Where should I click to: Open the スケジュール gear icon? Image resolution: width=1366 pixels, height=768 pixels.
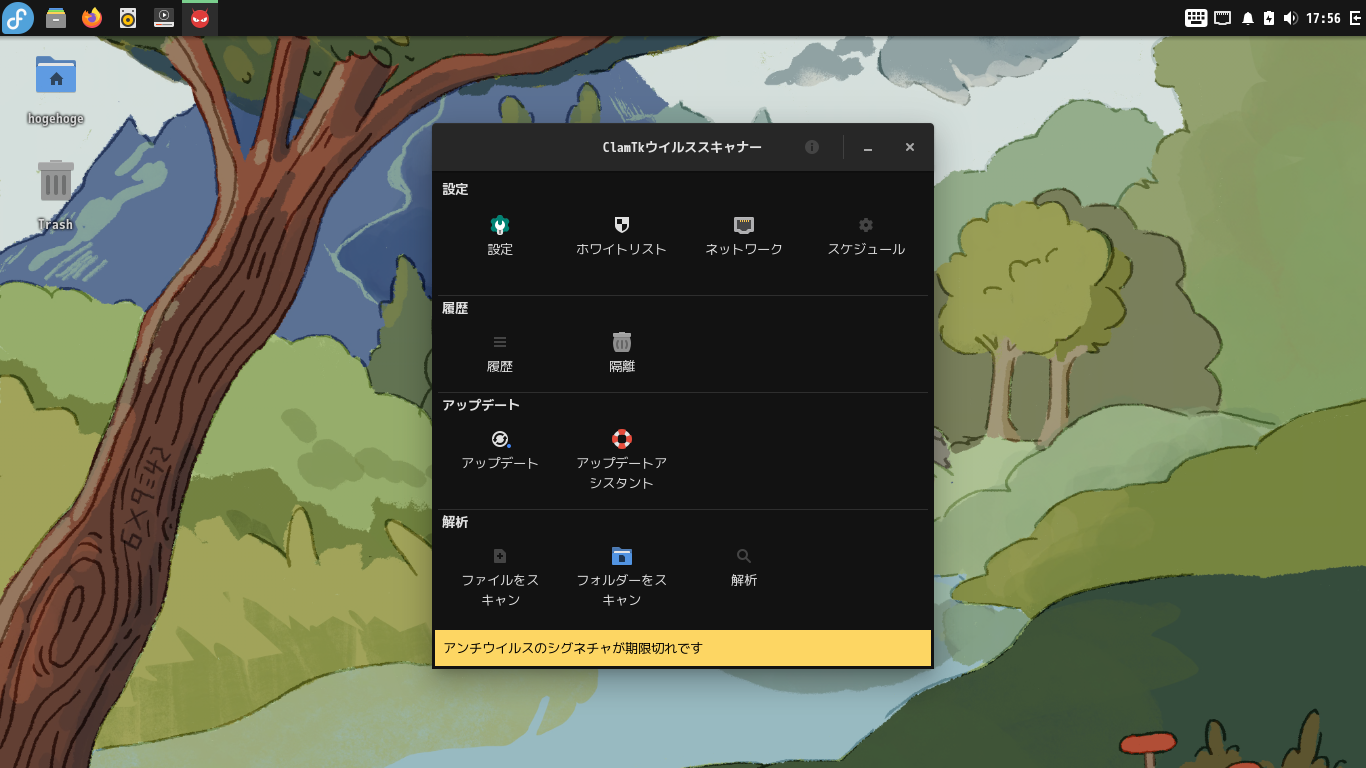pyautogui.click(x=866, y=225)
